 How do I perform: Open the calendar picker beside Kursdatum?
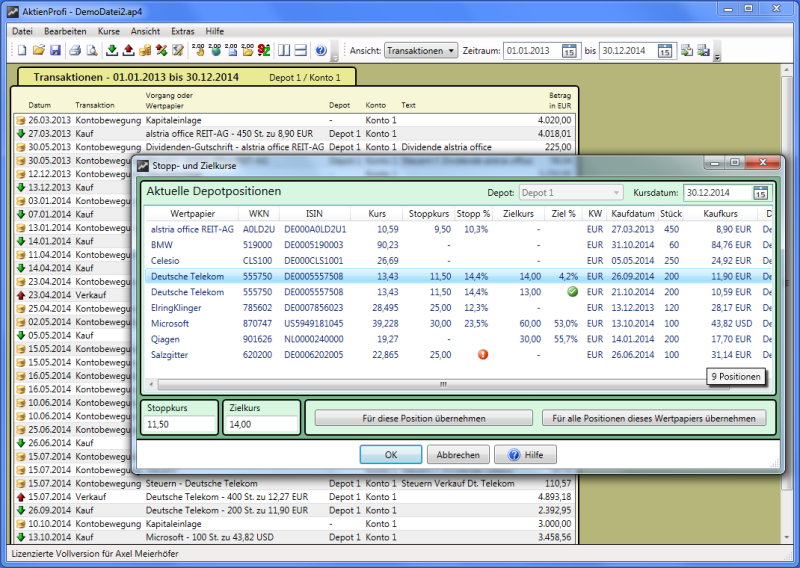click(760, 193)
